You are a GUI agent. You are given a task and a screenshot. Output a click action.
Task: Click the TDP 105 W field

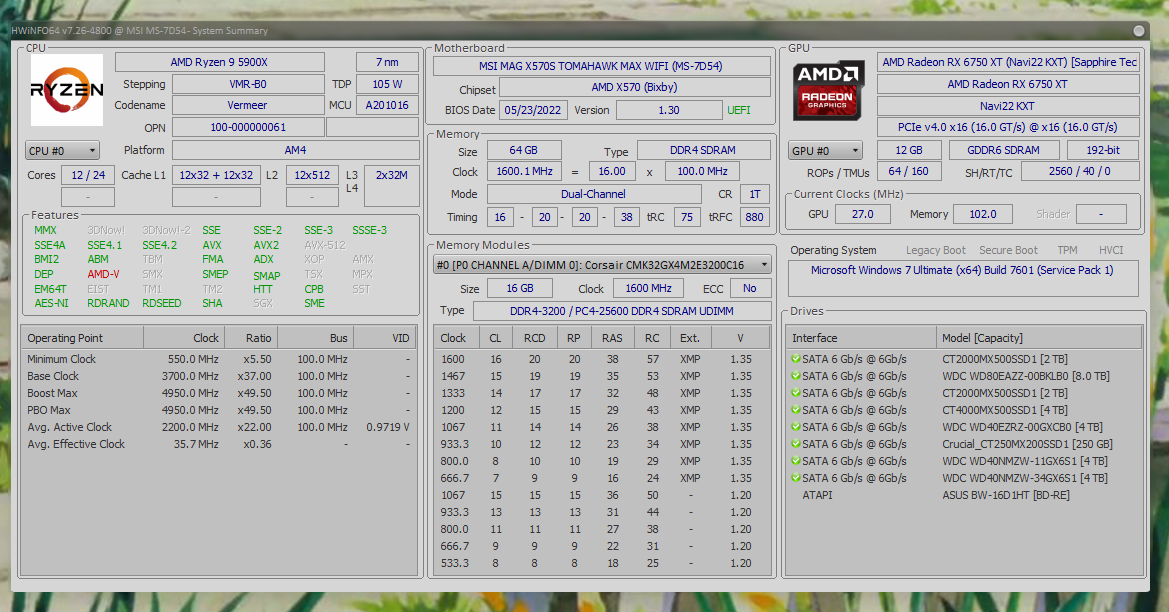pos(387,84)
